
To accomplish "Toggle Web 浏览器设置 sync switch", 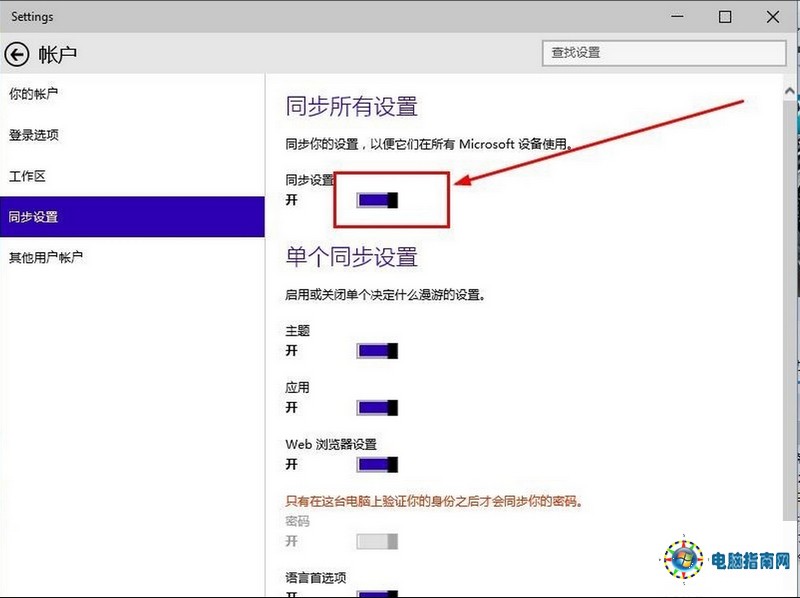I will (377, 464).
